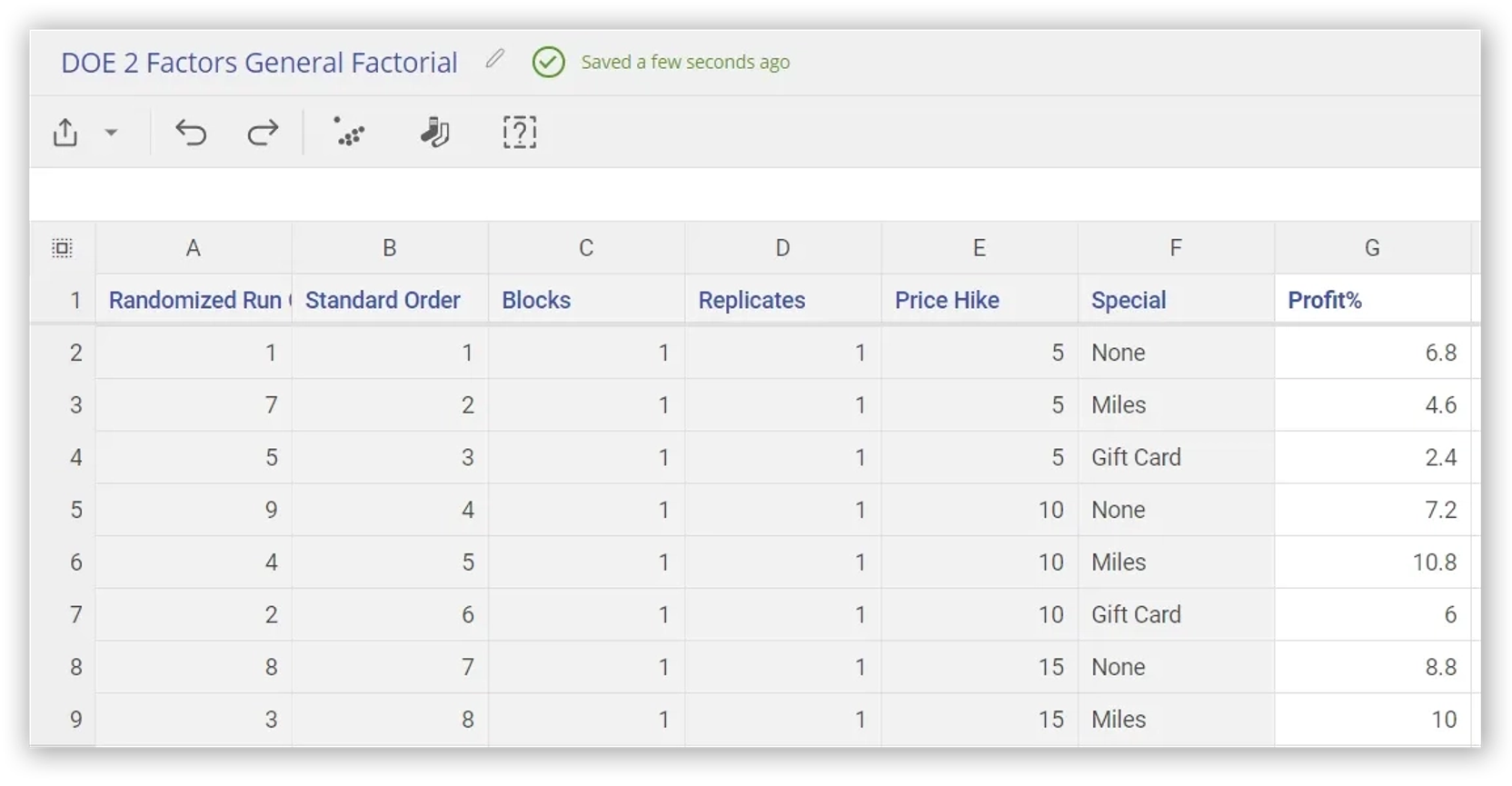1512x786 pixels.
Task: Click the Price Hike header cell
Action: coord(980,300)
